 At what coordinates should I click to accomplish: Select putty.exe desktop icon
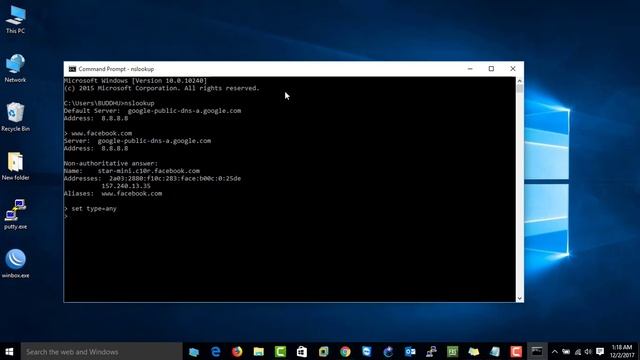16,215
